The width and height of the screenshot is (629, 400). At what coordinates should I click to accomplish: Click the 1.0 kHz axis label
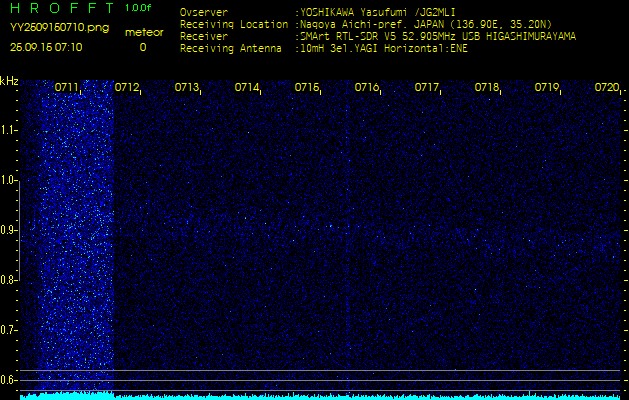tap(7, 180)
